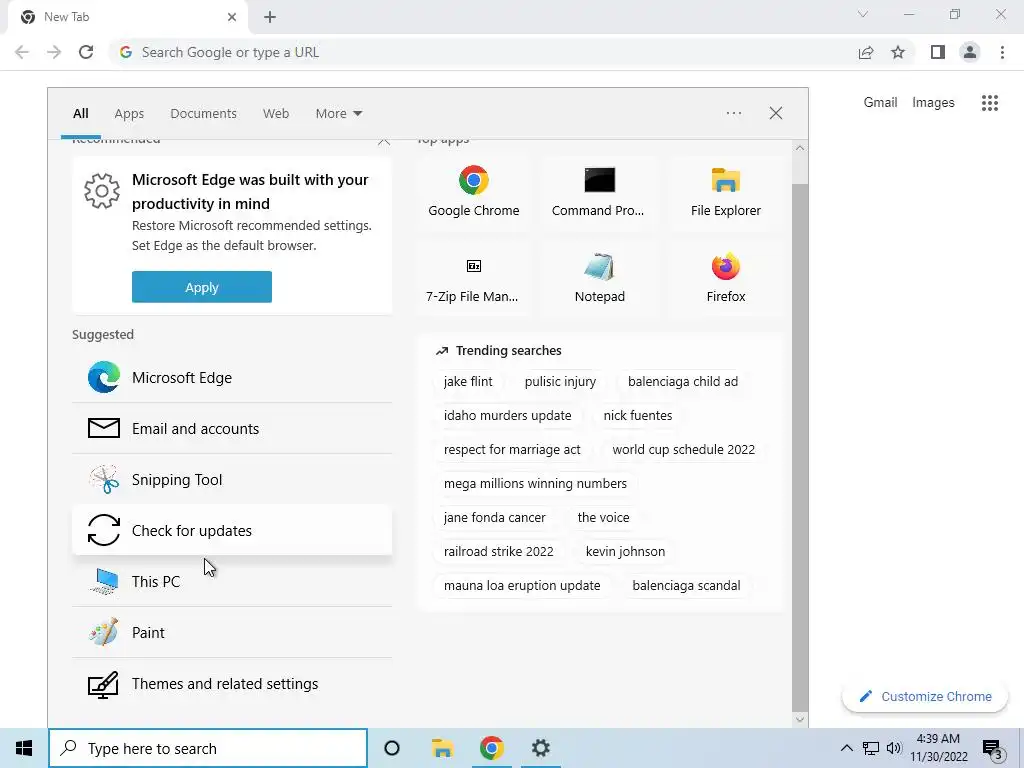Image resolution: width=1024 pixels, height=768 pixels.
Task: Open Google Images link
Action: (933, 103)
